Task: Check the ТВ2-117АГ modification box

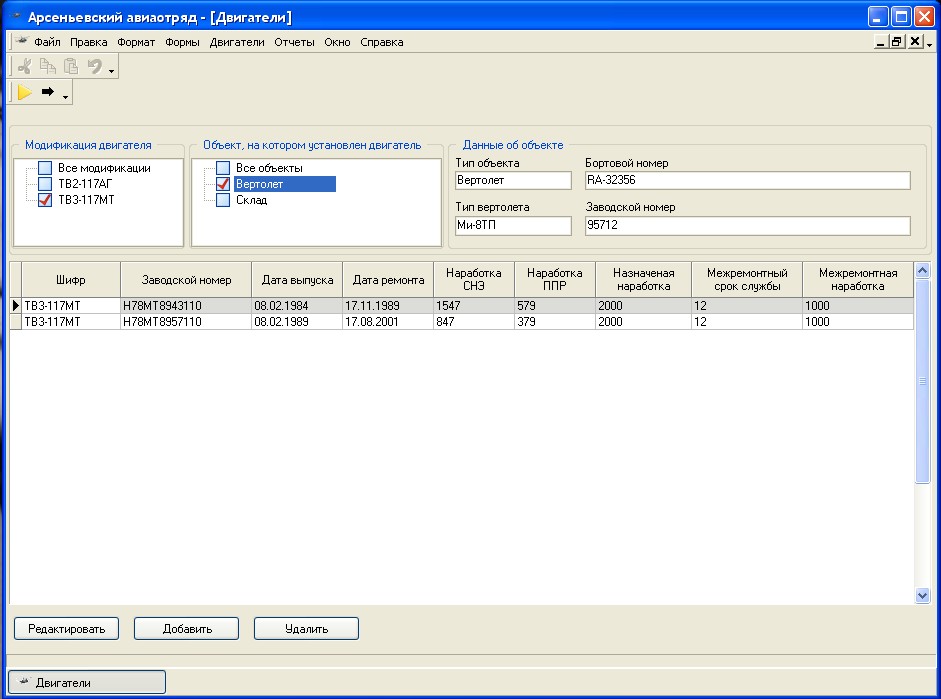Action: (45, 184)
